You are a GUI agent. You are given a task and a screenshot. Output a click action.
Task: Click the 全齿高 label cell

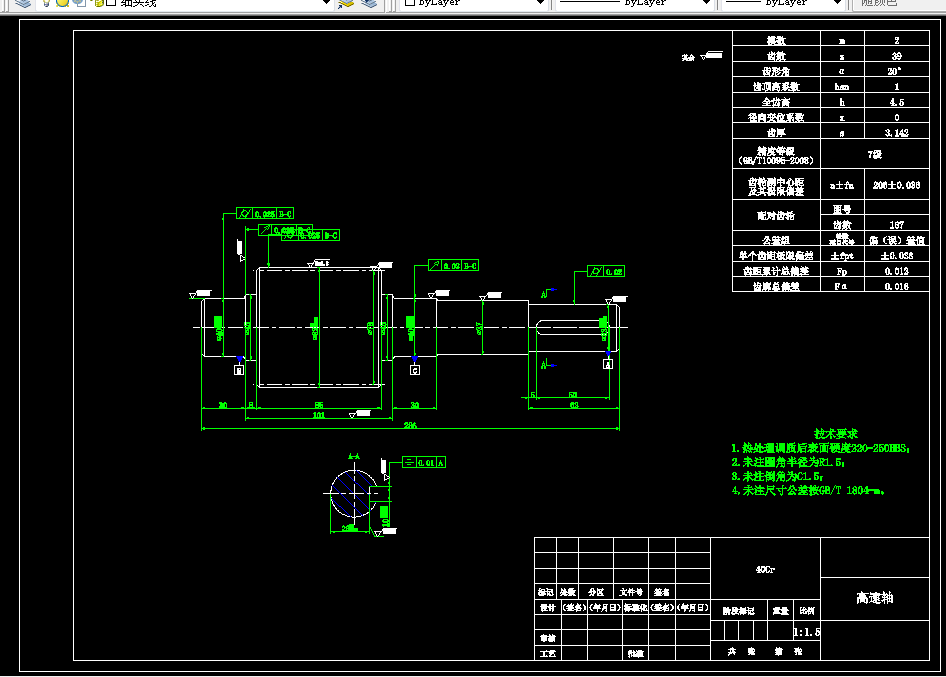776,102
